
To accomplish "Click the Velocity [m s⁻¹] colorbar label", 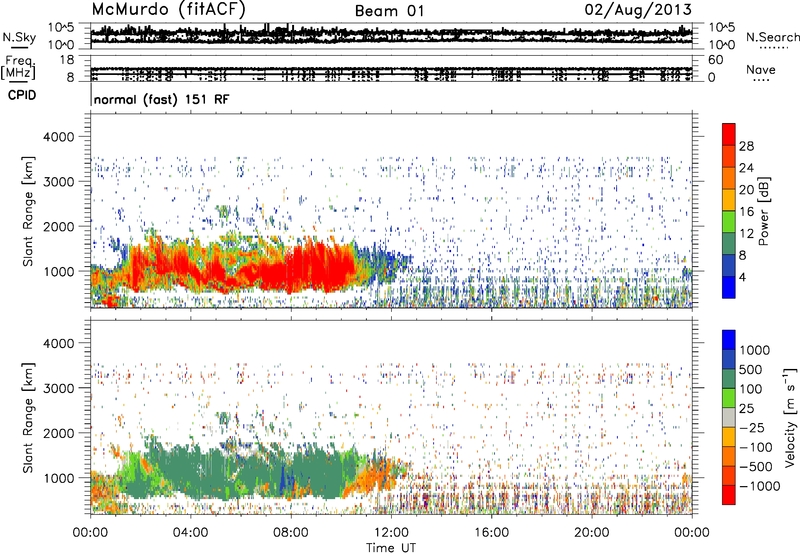I will pos(790,417).
